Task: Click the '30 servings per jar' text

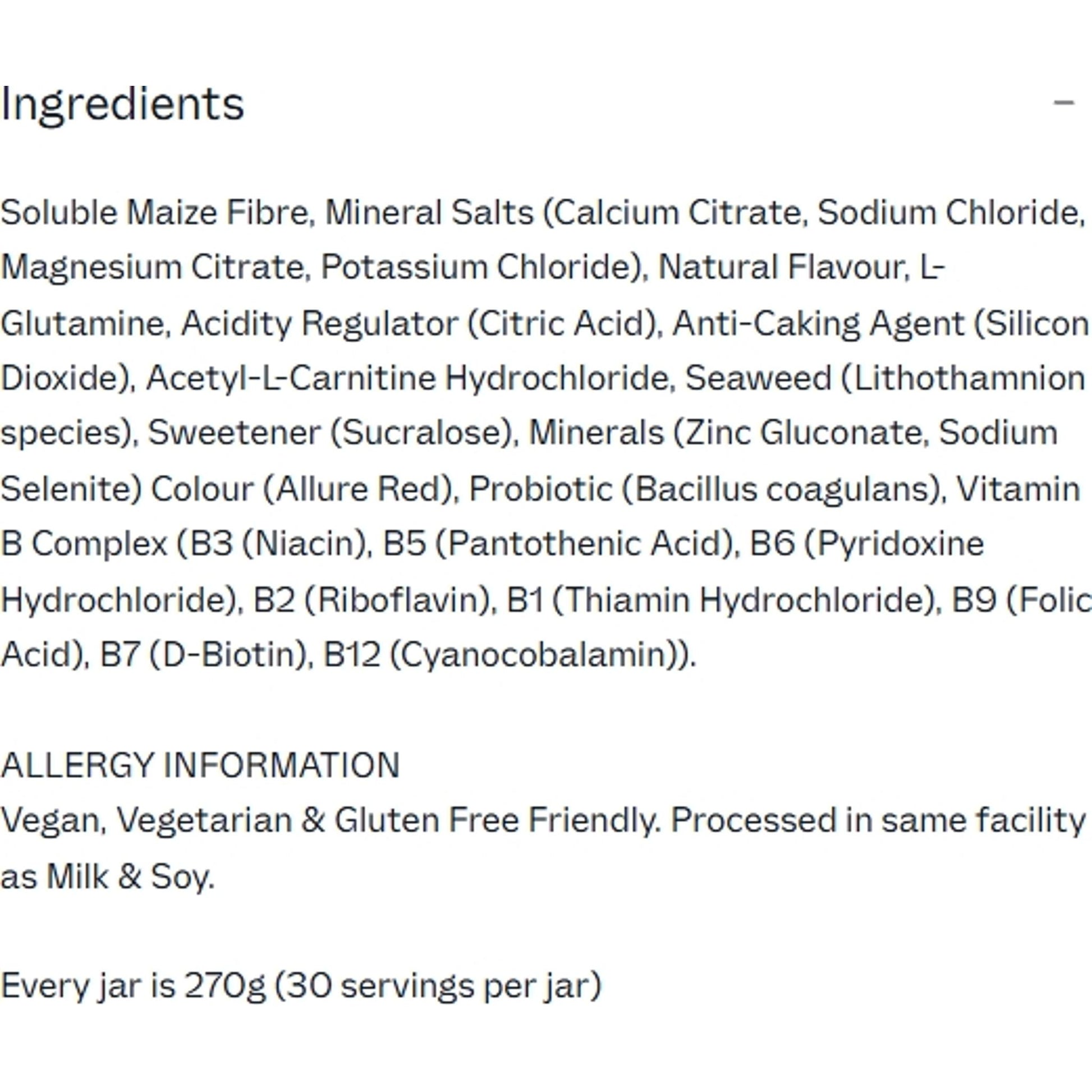Action: coord(438,987)
